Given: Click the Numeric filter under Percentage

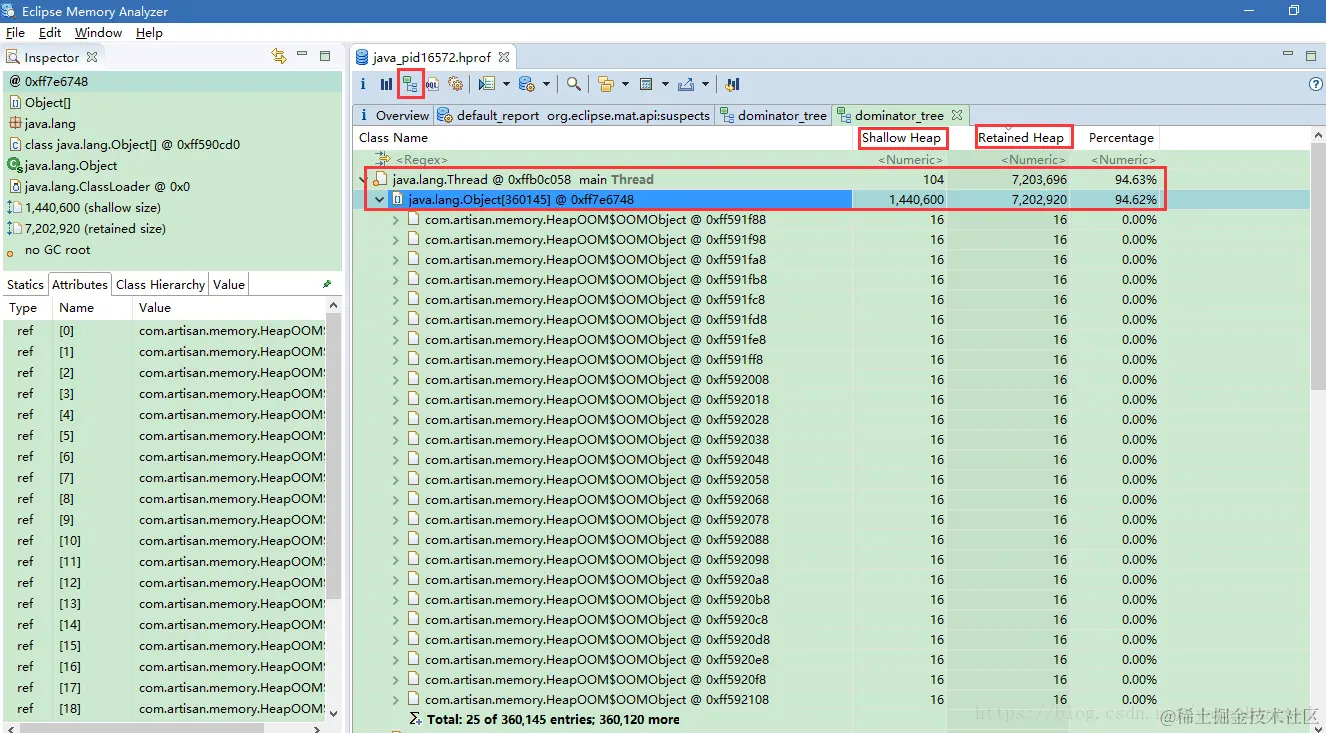Looking at the screenshot, I should pos(1123,160).
